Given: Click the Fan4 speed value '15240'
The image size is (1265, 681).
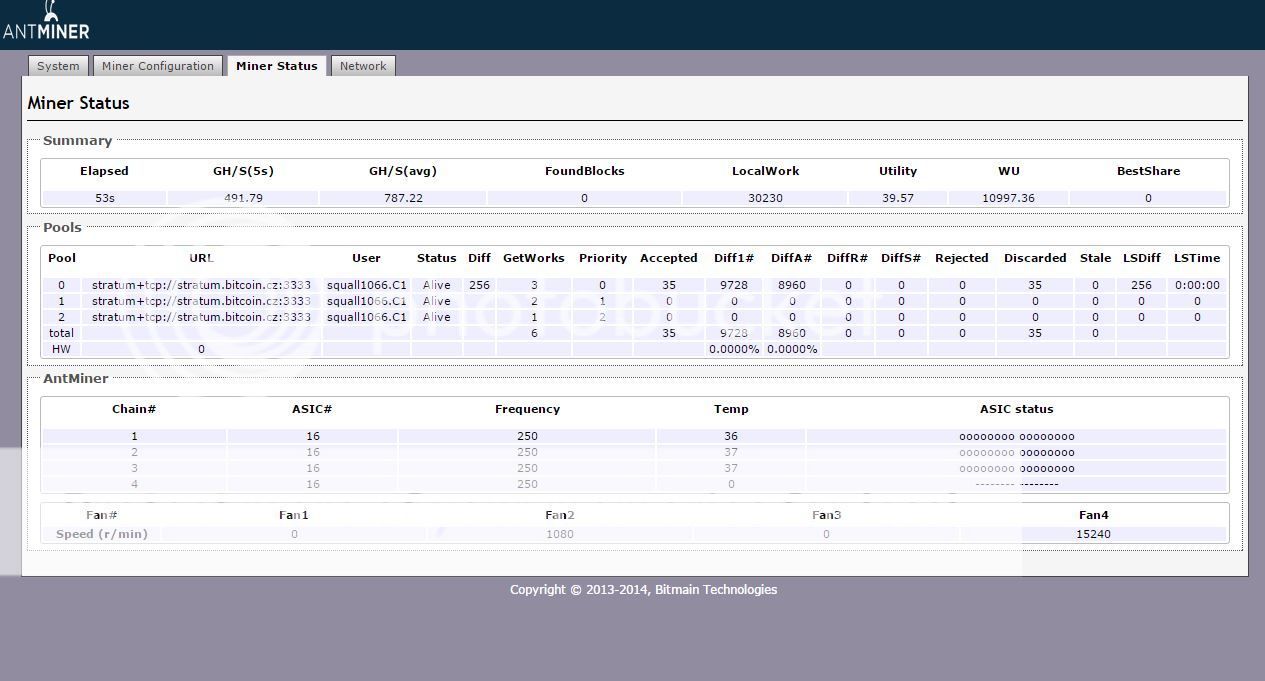Looking at the screenshot, I should [x=1094, y=534].
